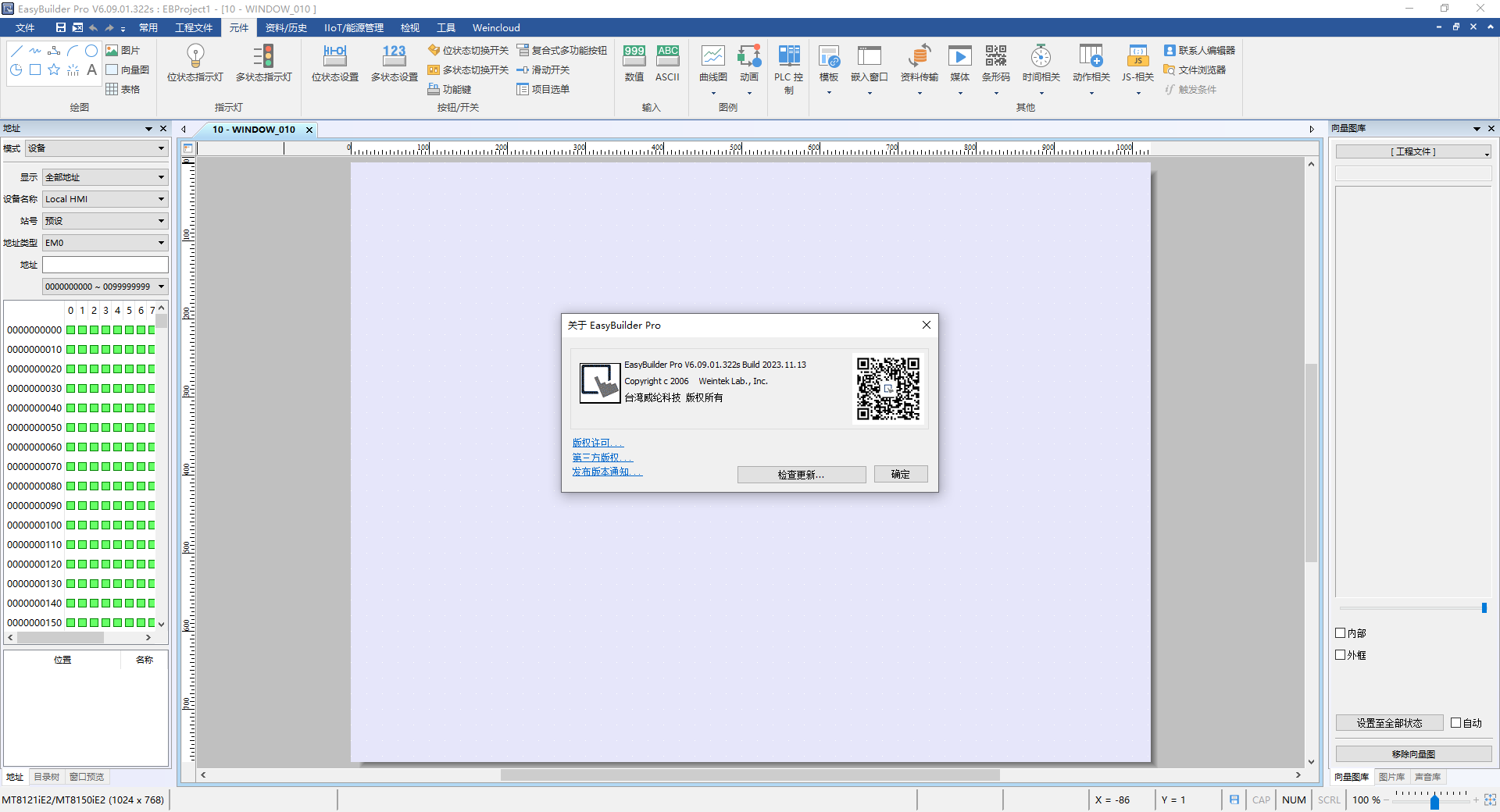Toggle bit 3 of address 0000000100

(x=105, y=525)
